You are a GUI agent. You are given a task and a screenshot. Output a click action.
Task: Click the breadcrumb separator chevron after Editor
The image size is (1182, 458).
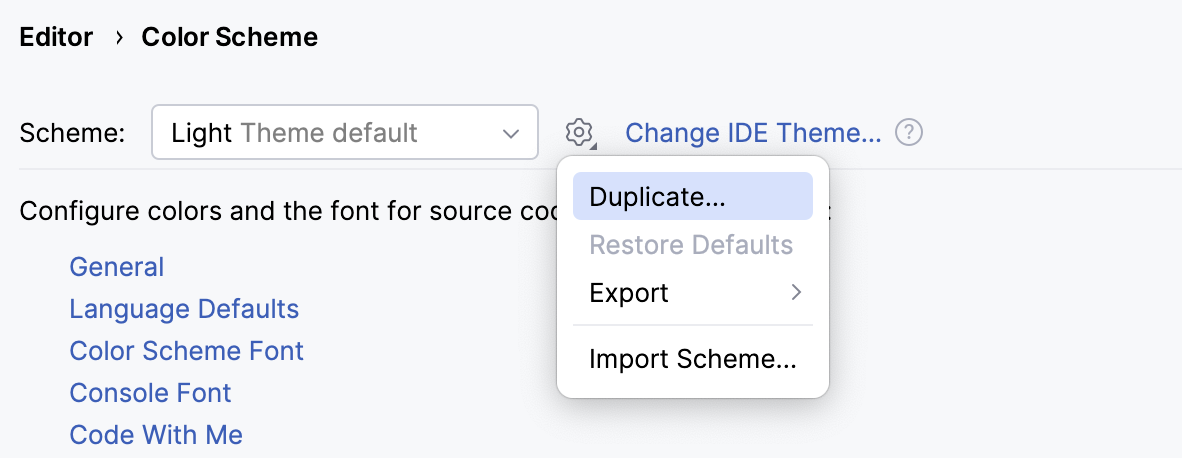tap(118, 38)
